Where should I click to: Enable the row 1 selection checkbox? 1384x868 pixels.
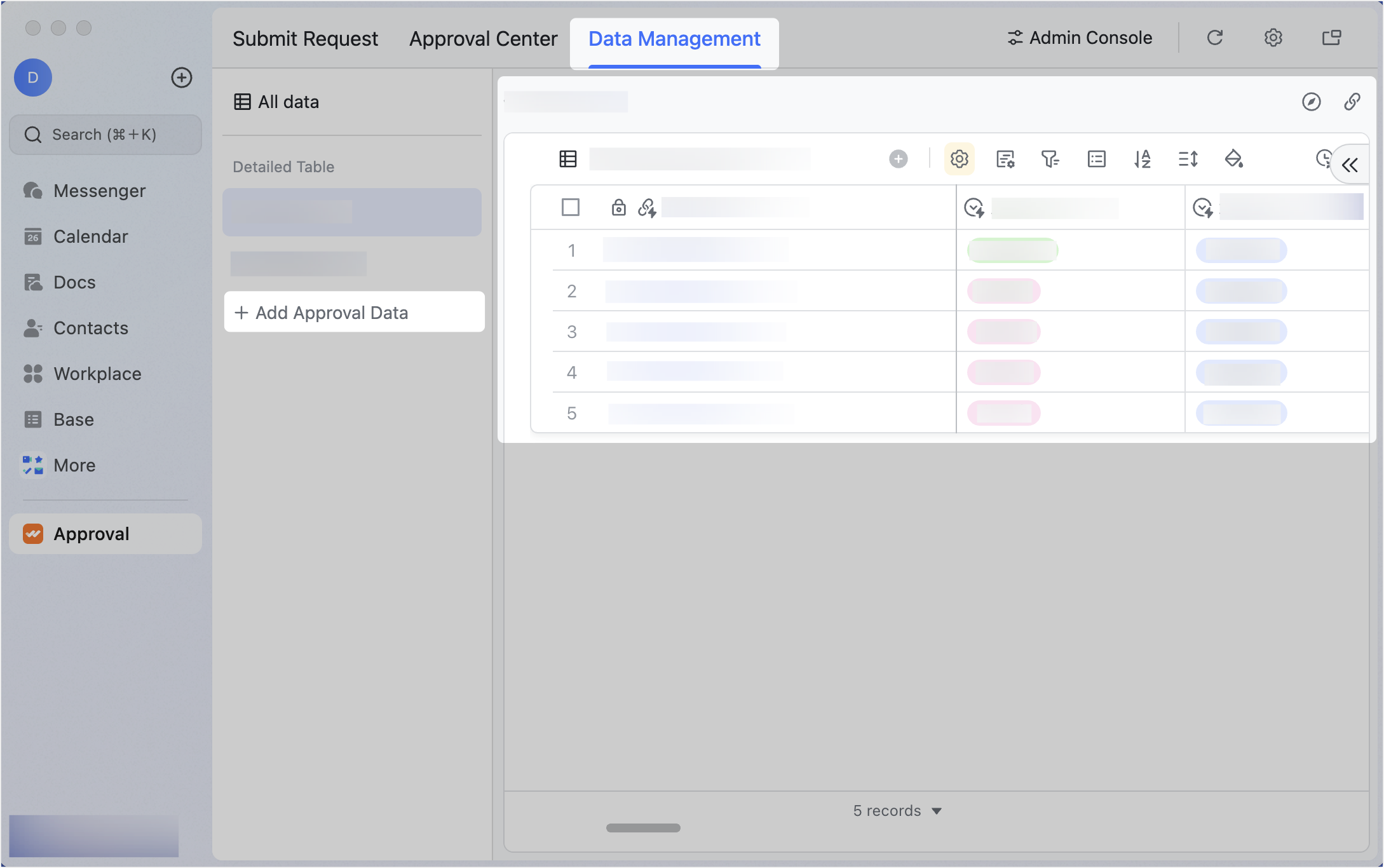click(x=570, y=250)
